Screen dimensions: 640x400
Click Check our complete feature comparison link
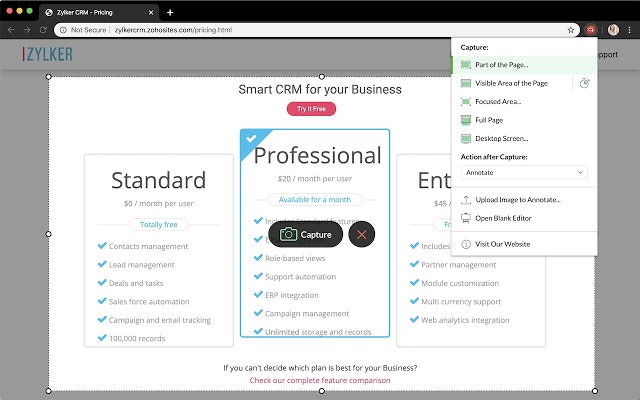[320, 380]
